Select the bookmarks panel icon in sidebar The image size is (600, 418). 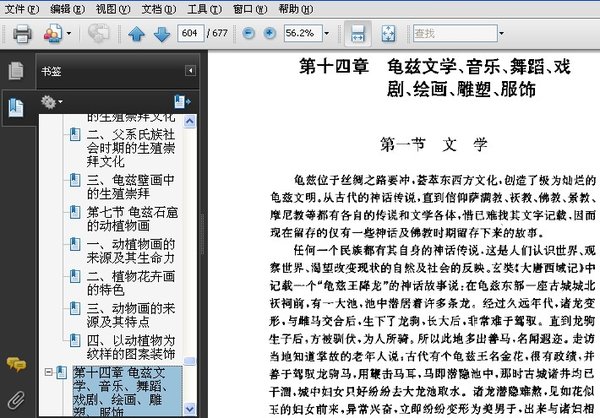(16, 108)
